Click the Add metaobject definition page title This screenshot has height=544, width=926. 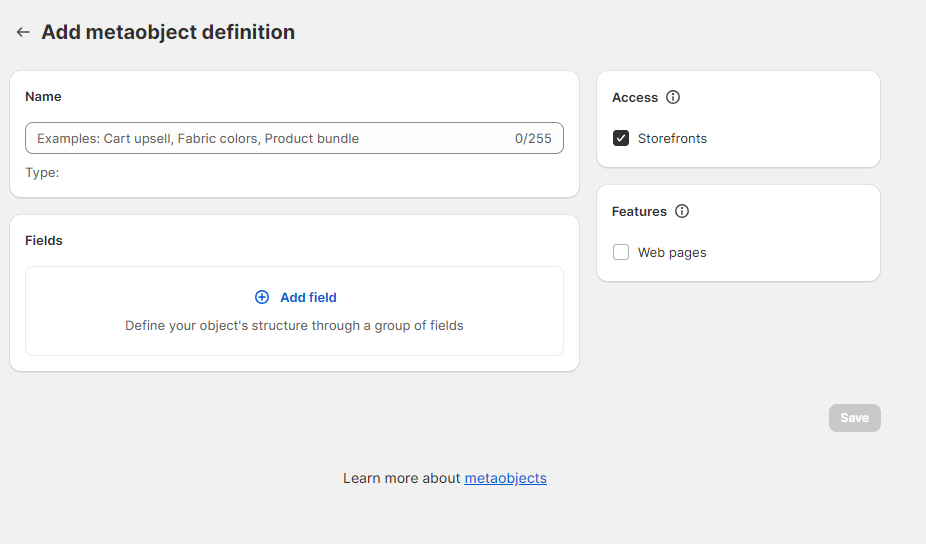pyautogui.click(x=168, y=32)
